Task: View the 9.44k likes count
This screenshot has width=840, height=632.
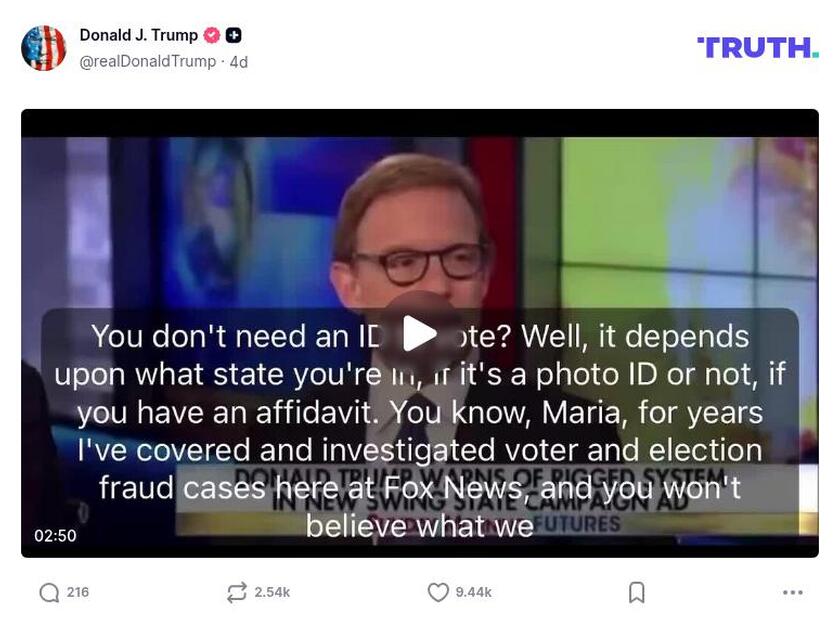Action: click(474, 592)
